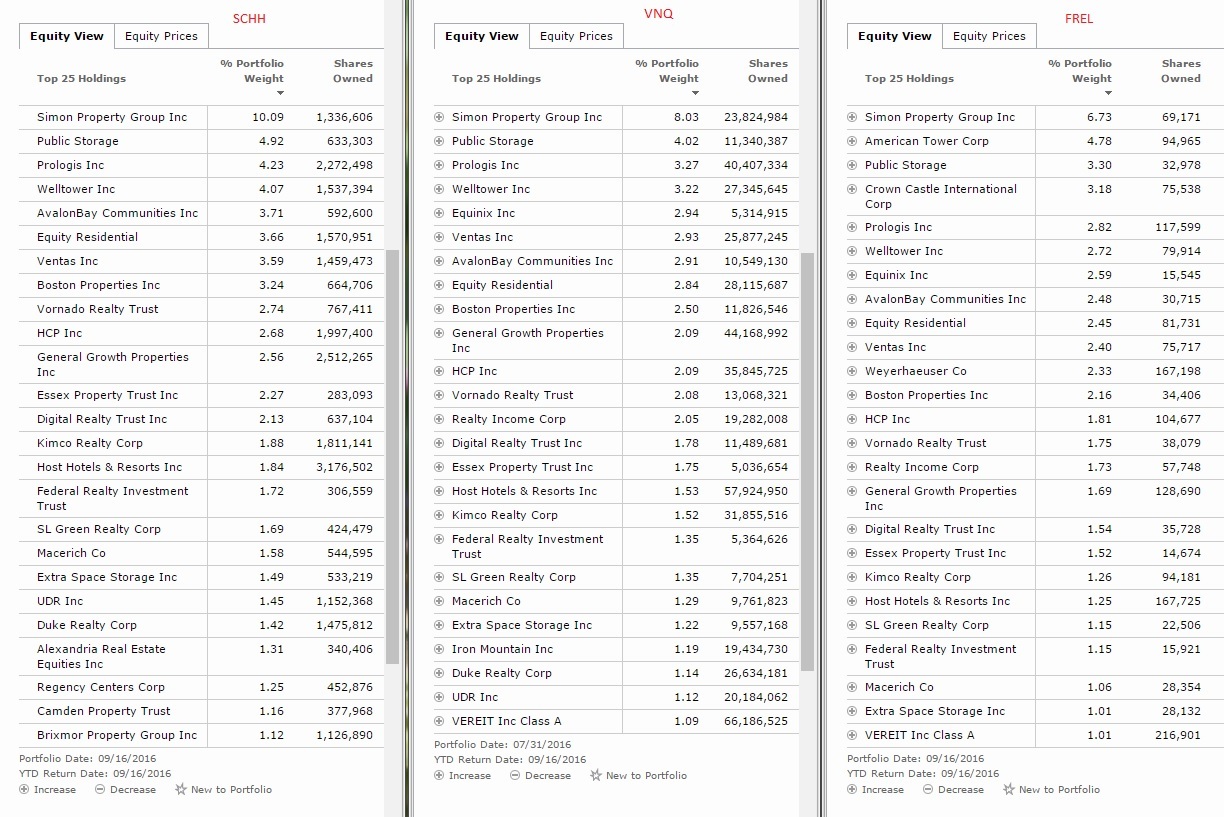Click the plus icon by VEREIT Inc Class A in FREL
The height and width of the screenshot is (817, 1224).
[852, 735]
